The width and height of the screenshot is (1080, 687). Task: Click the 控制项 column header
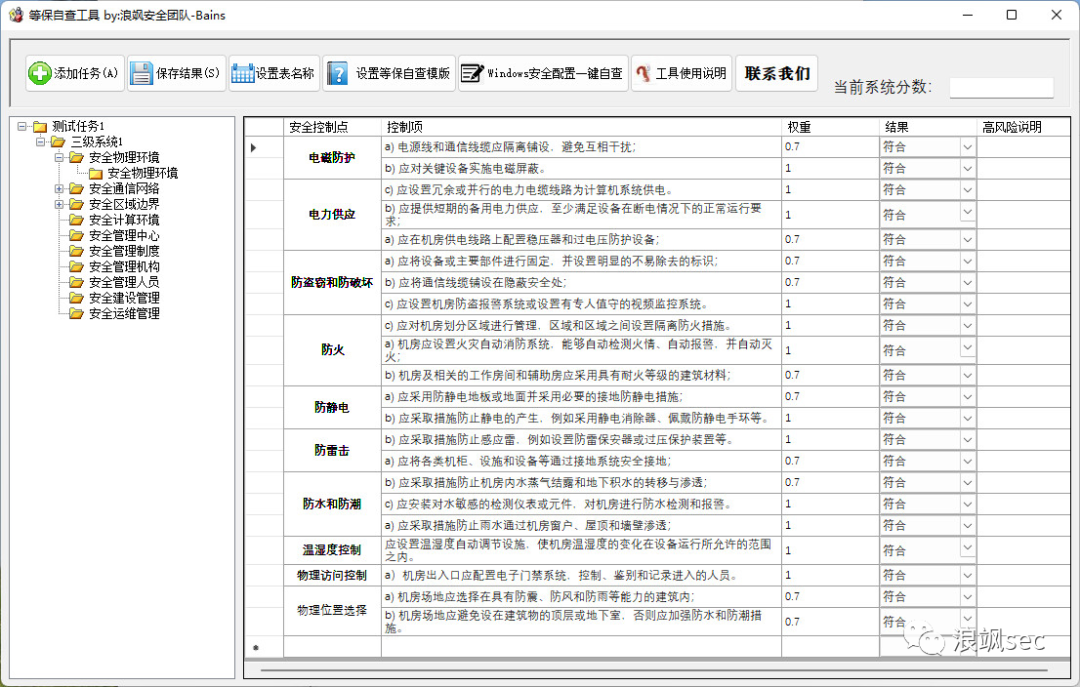tap(581, 127)
